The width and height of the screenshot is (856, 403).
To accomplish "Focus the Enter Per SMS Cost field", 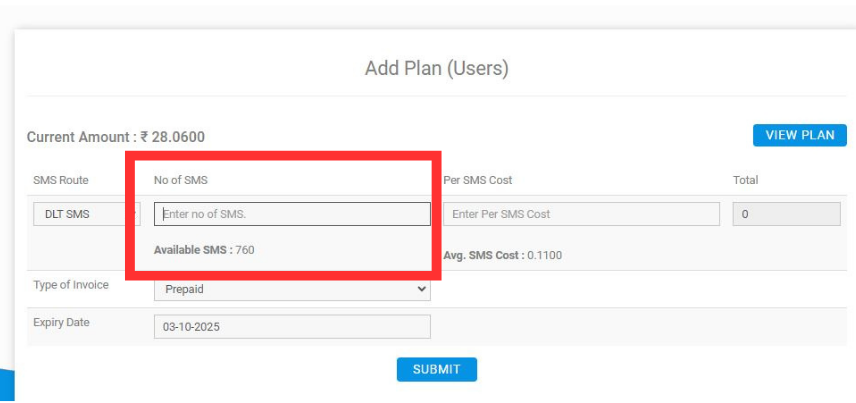I will point(581,214).
